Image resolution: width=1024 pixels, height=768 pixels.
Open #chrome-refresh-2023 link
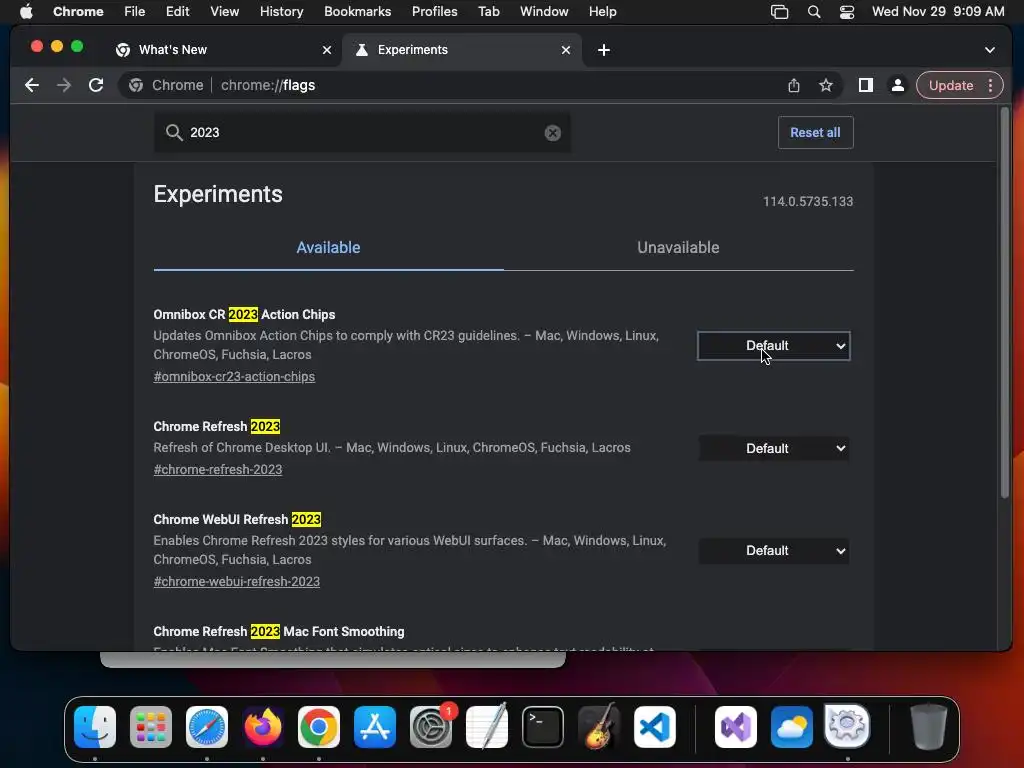coord(217,470)
